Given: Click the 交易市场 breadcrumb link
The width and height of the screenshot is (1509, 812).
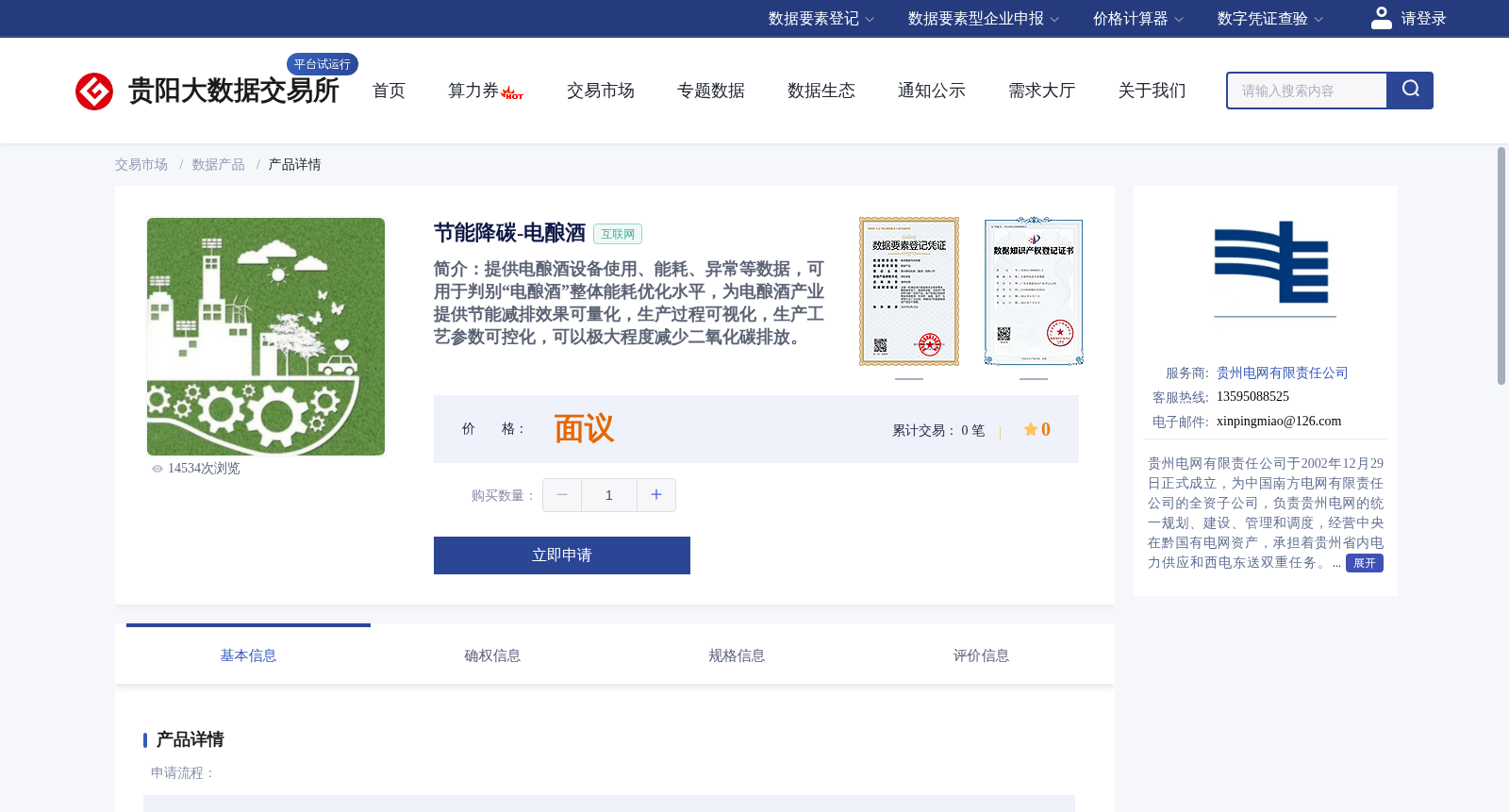Looking at the screenshot, I should coord(141,165).
